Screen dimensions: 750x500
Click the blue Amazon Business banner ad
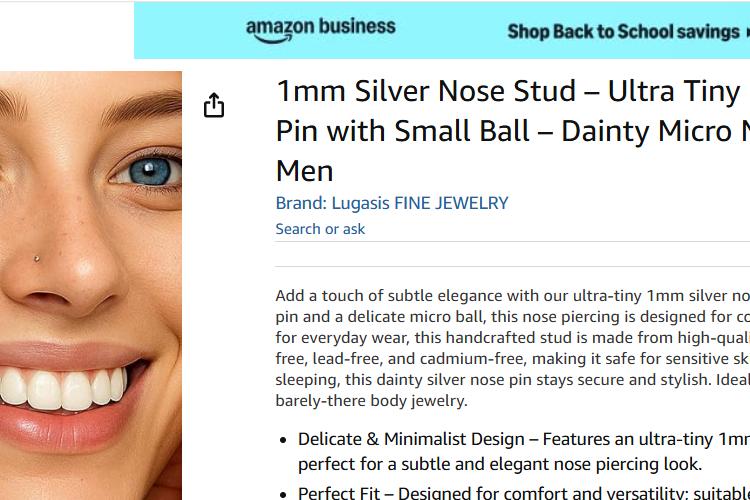click(x=442, y=30)
